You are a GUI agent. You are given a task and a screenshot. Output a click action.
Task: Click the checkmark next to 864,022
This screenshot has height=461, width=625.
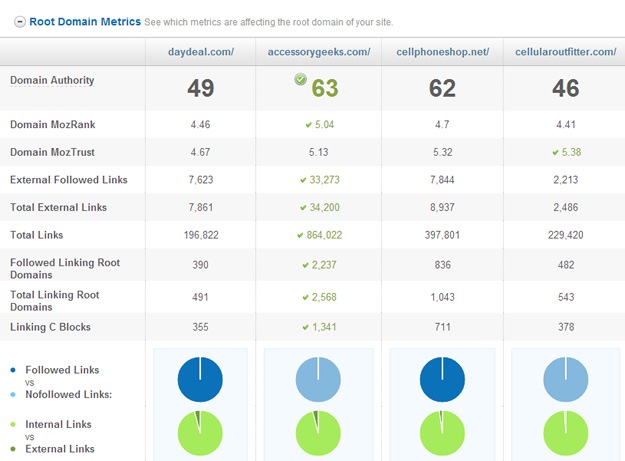pos(300,235)
